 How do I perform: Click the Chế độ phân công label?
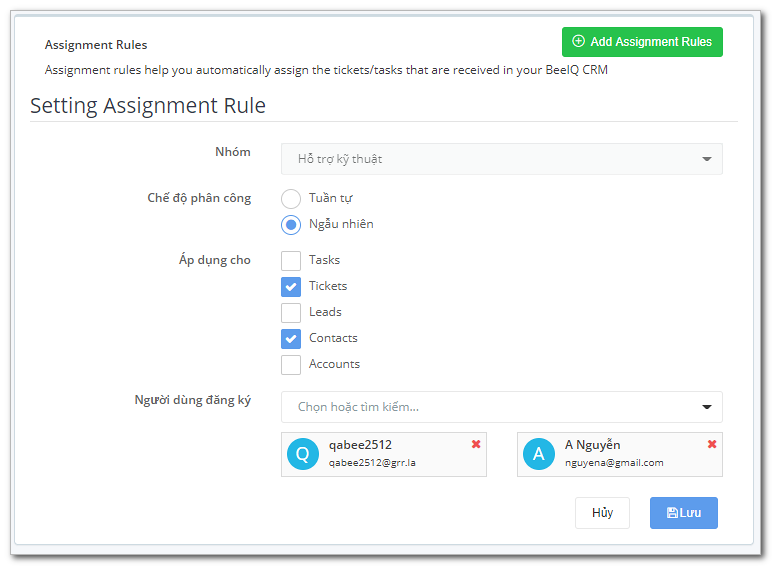tap(199, 198)
